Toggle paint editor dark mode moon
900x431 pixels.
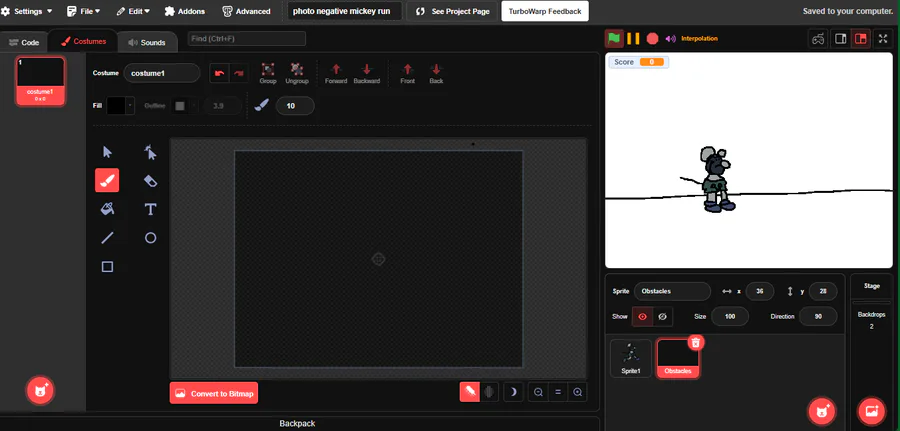click(514, 392)
